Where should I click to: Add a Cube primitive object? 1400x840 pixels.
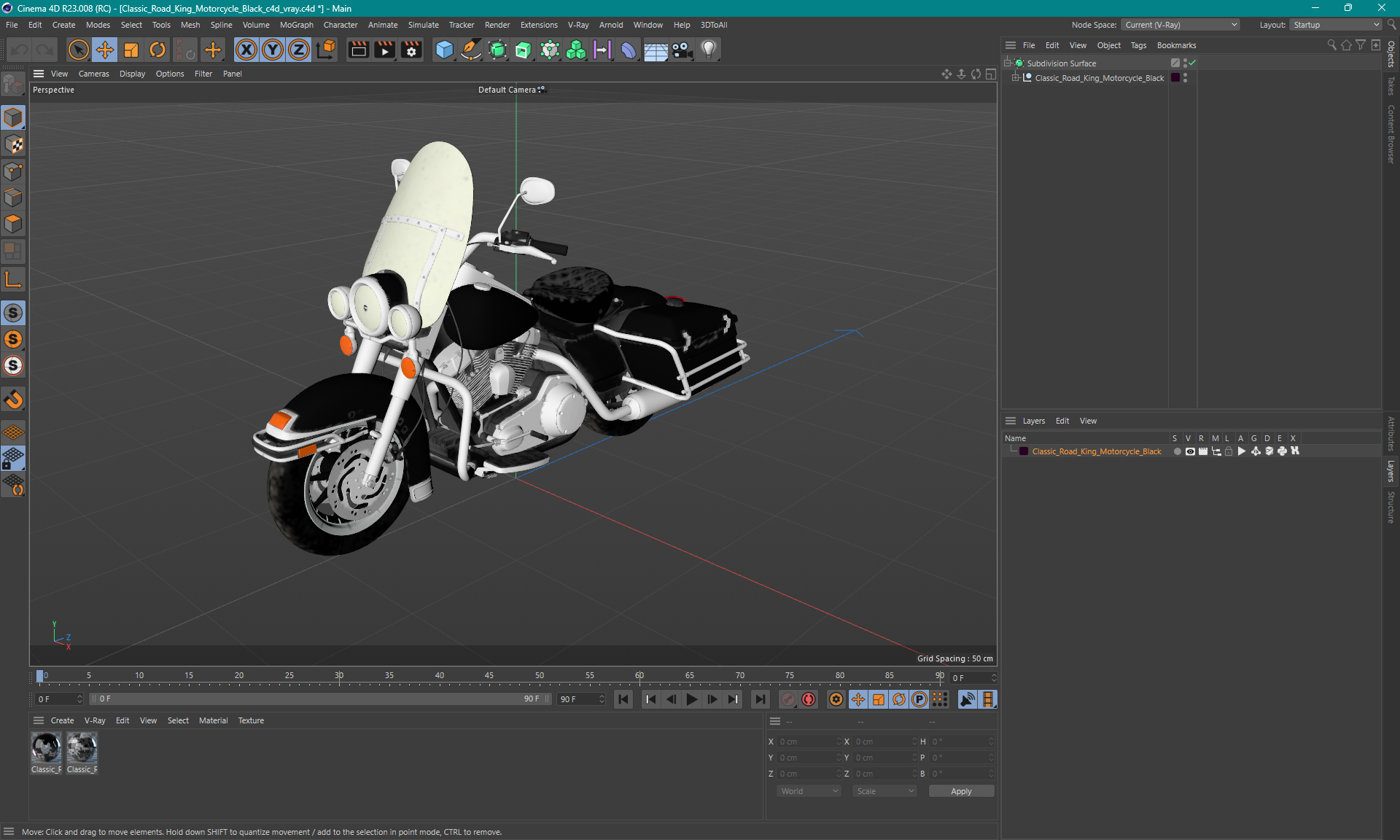point(444,50)
